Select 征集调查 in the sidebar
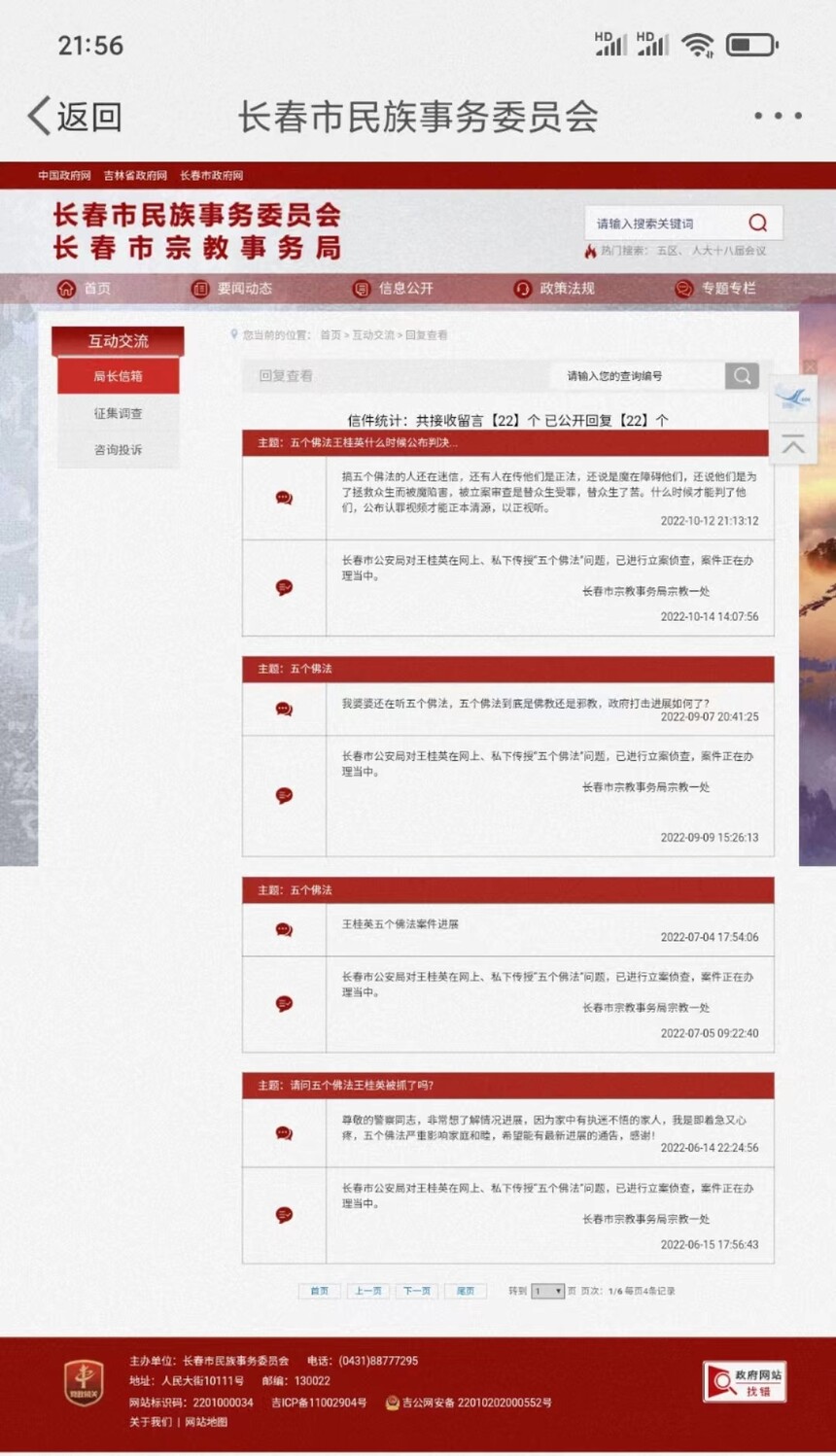This screenshot has height=1456, width=836. (119, 413)
